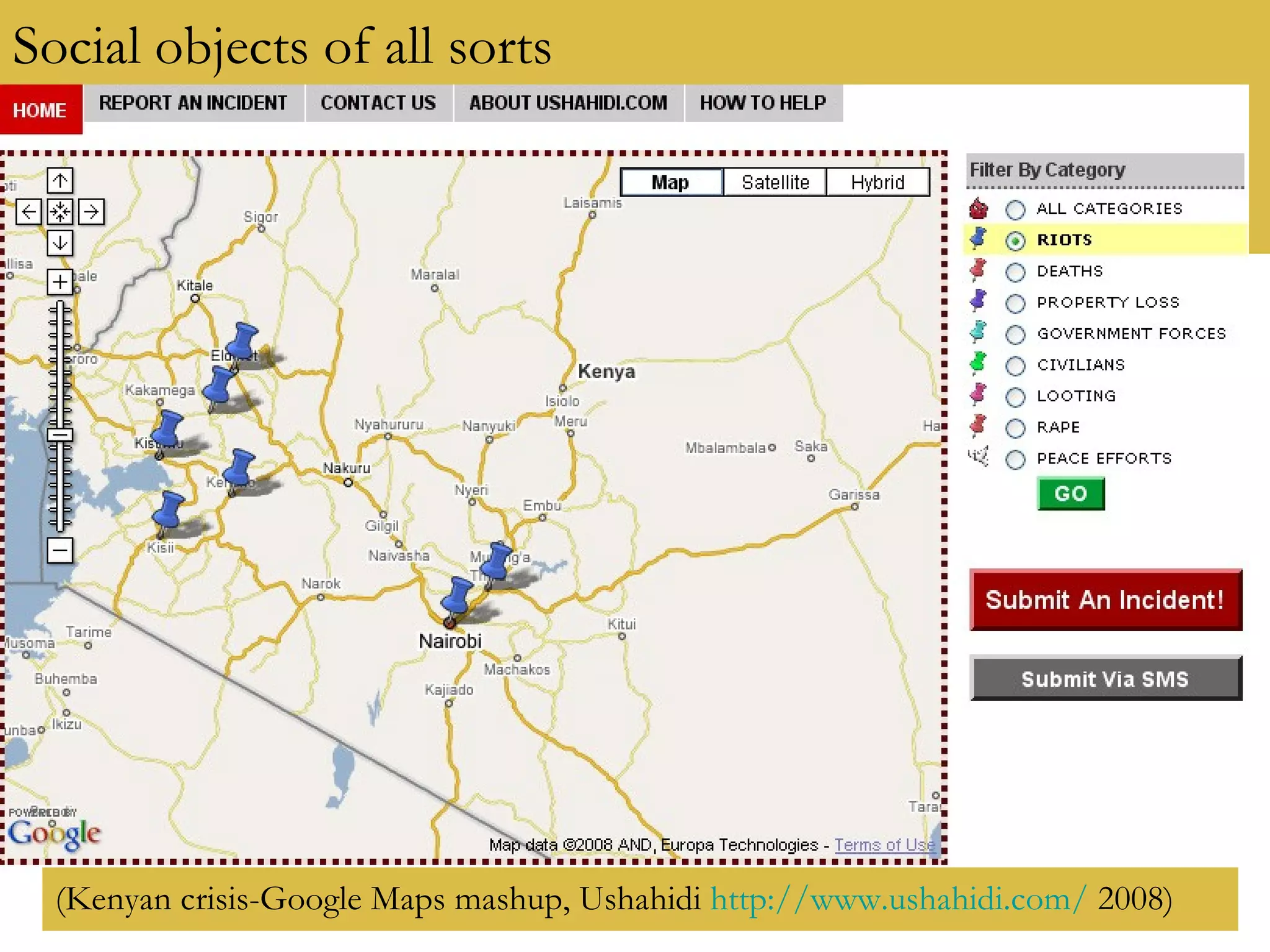The width and height of the screenshot is (1270, 952).
Task: Click the map zoom slider handle
Action: pos(60,435)
